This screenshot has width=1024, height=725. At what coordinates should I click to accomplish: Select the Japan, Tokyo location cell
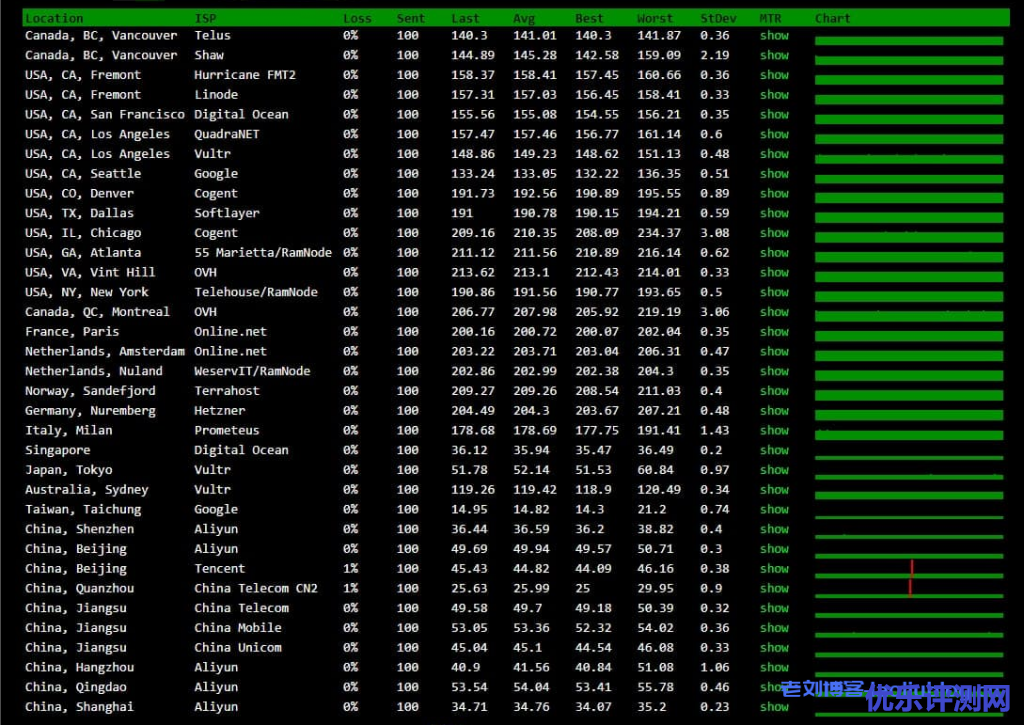coord(69,470)
